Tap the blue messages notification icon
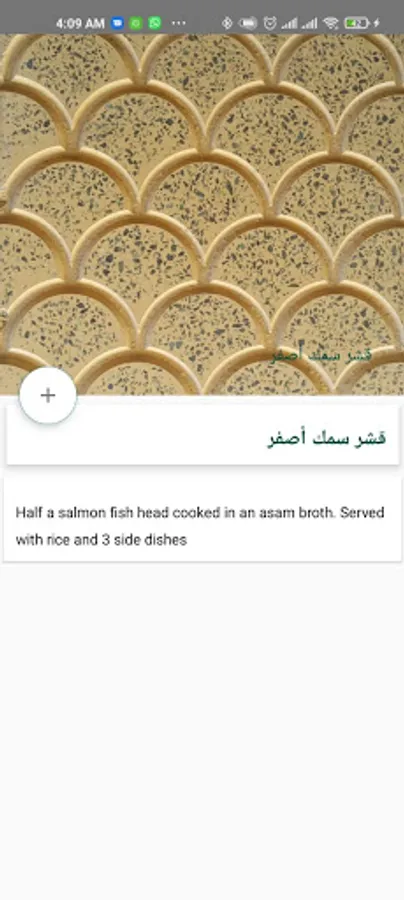Image resolution: width=404 pixels, height=900 pixels. (x=118, y=23)
